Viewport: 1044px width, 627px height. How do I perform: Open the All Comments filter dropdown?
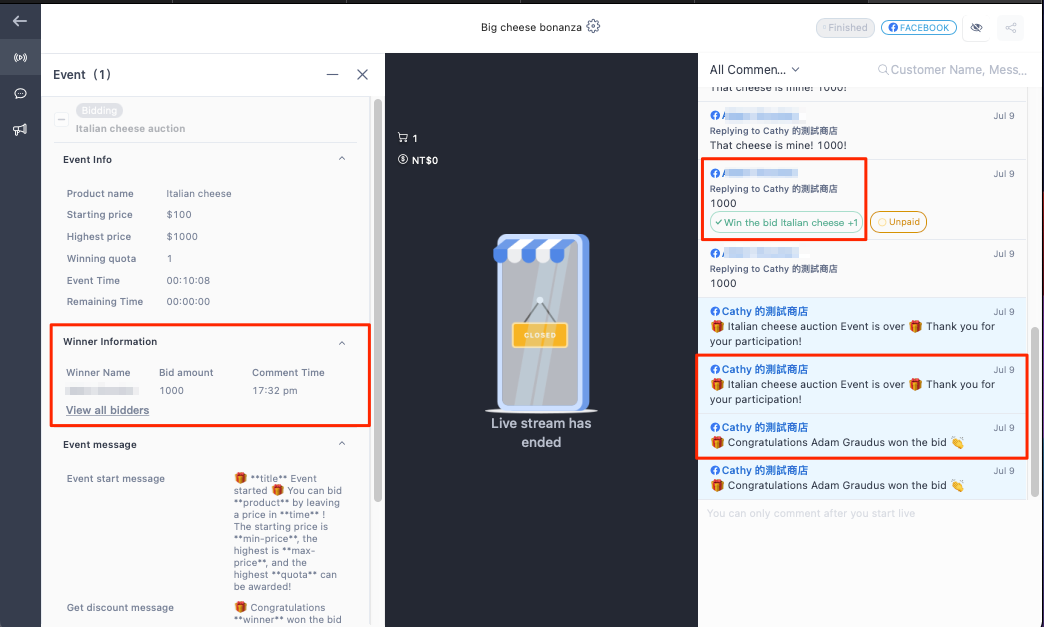point(754,69)
